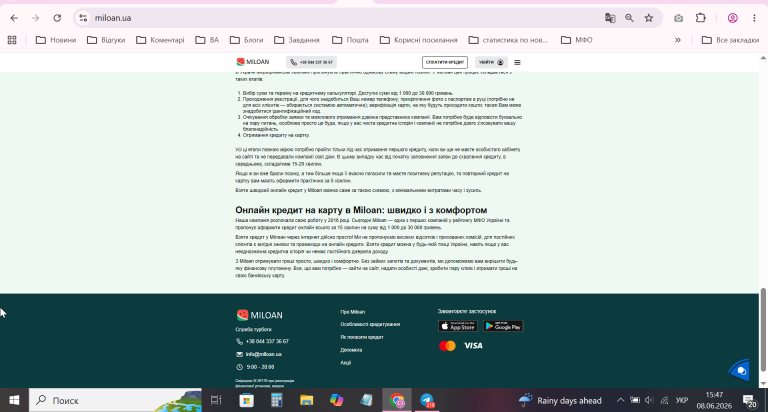Open Microsoft Store from the taskbar

coord(246,400)
